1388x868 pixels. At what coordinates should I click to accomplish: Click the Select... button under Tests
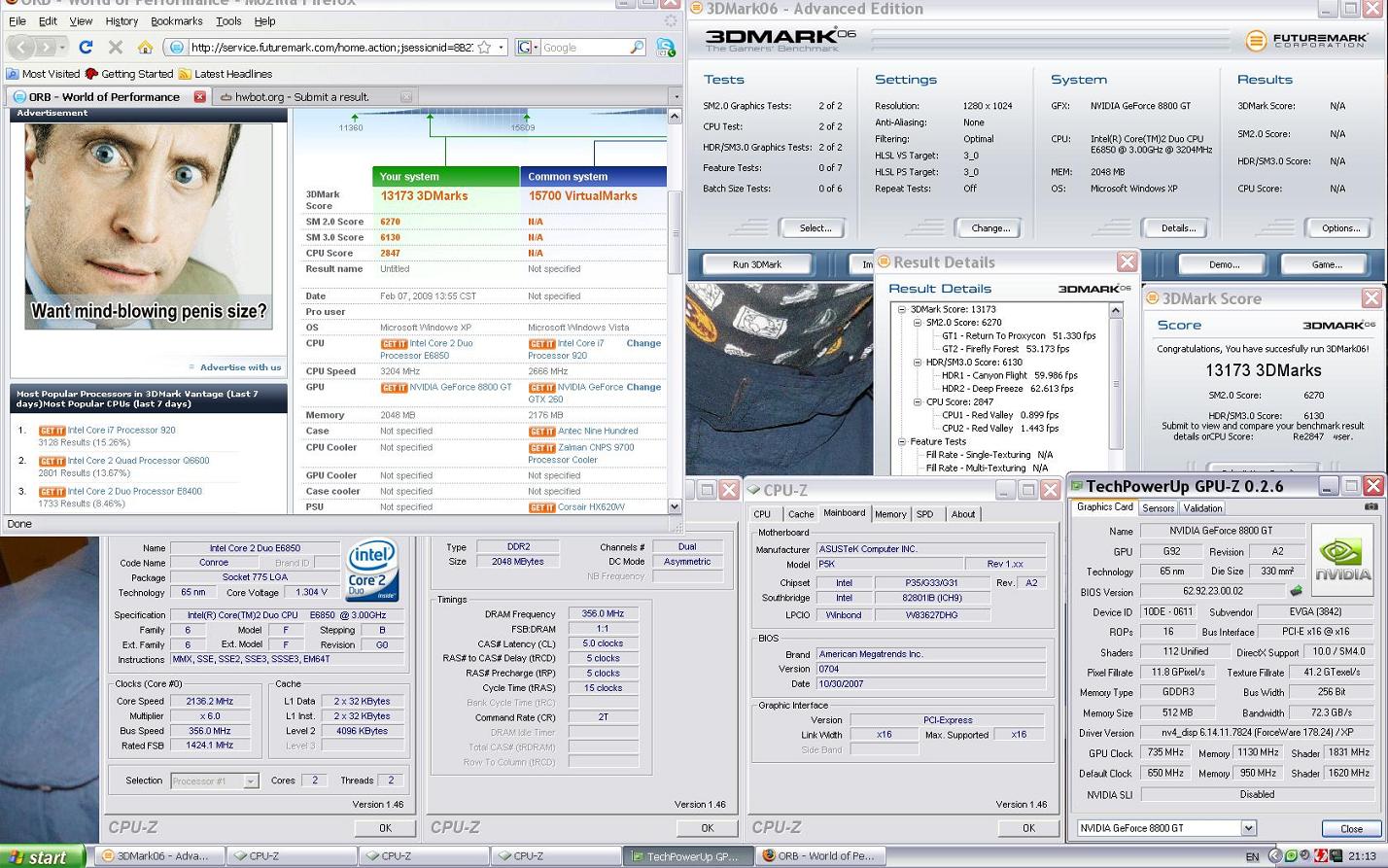[x=815, y=228]
